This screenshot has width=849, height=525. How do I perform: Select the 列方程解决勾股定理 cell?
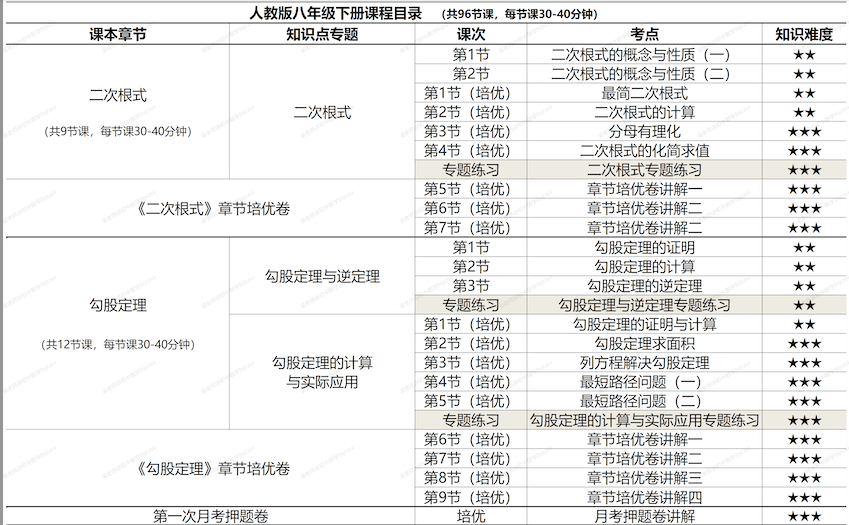(x=644, y=363)
